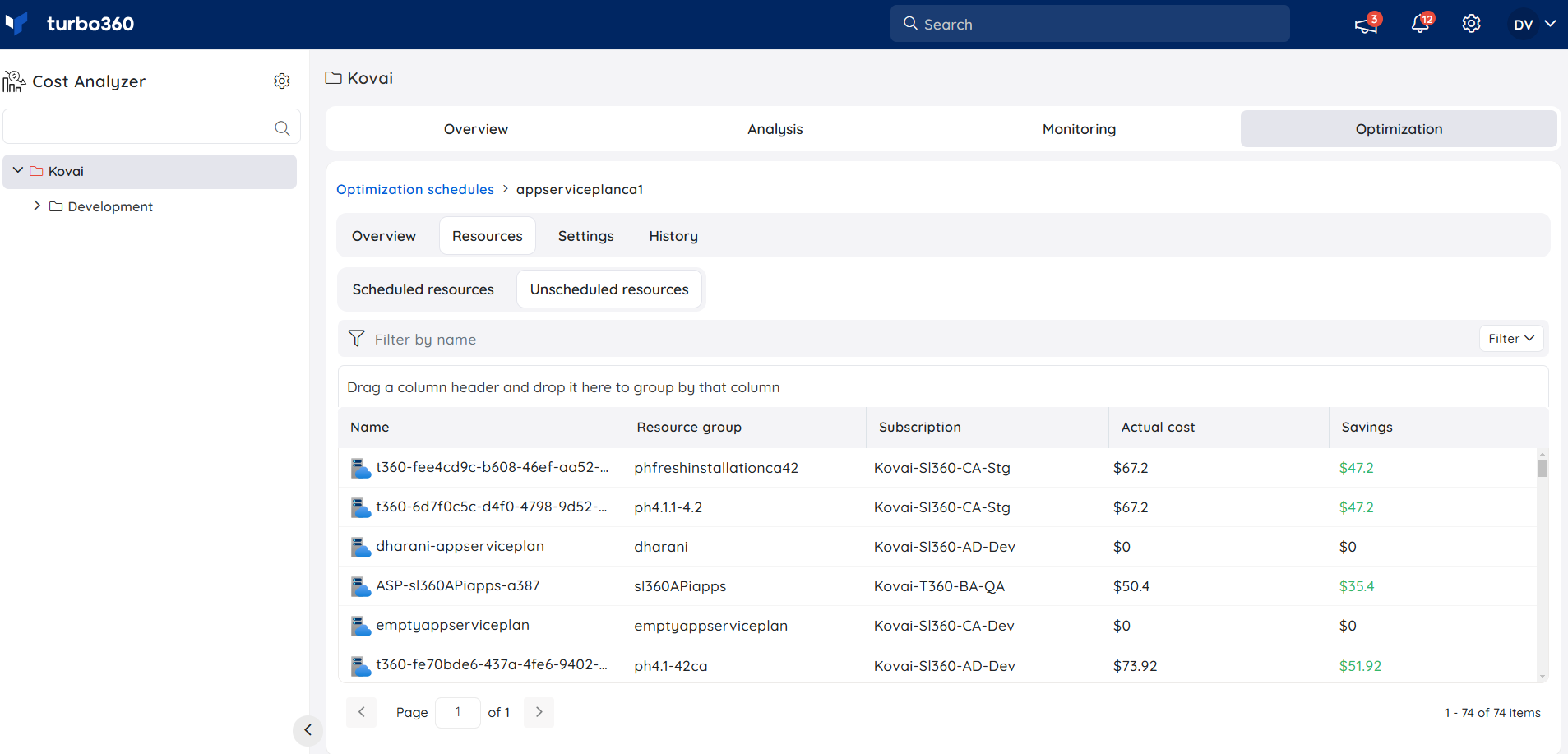This screenshot has height=754, width=1568.
Task: Click the top Search field
Action: (1089, 24)
